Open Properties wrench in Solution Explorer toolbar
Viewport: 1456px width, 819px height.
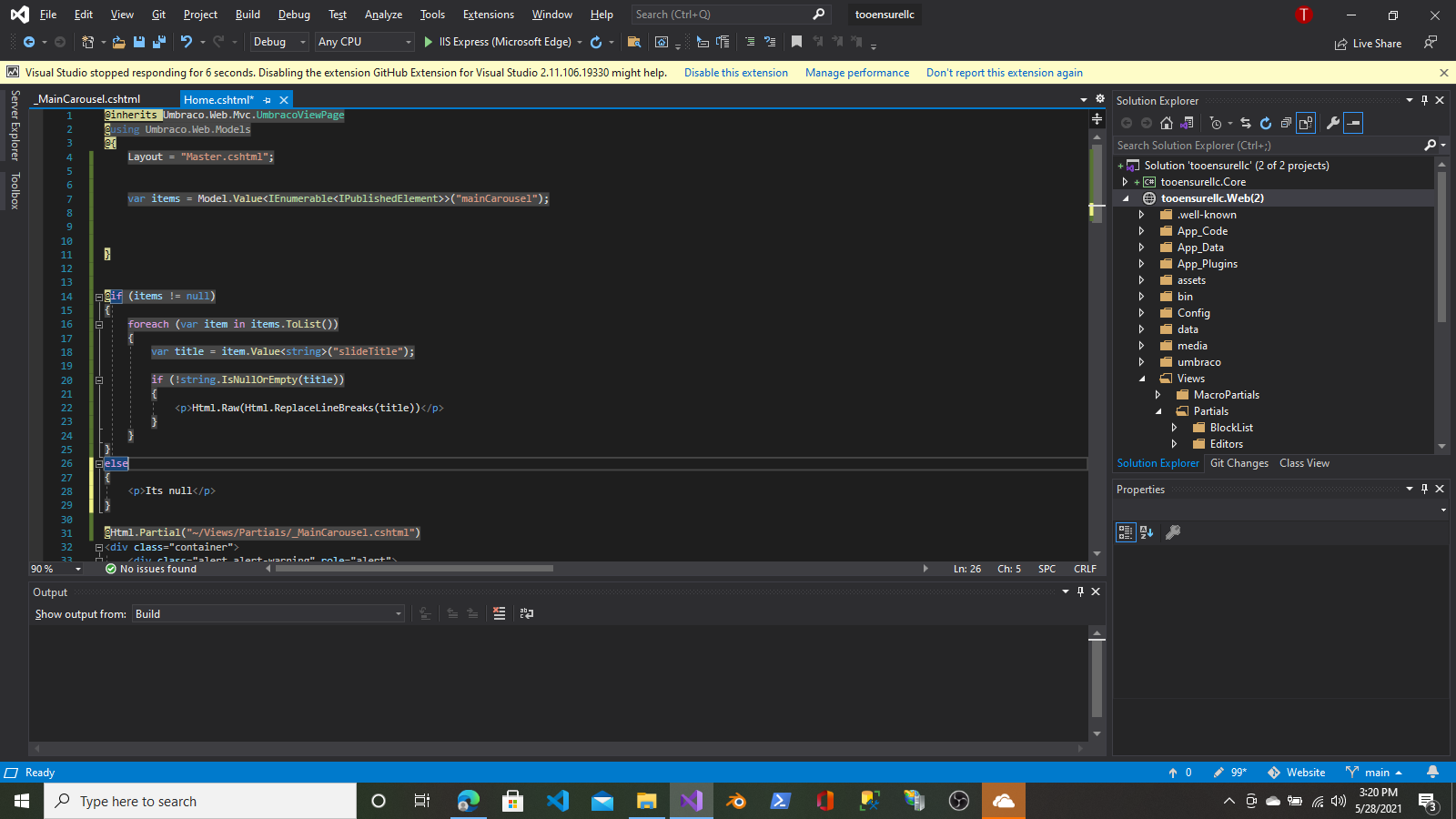click(1333, 123)
